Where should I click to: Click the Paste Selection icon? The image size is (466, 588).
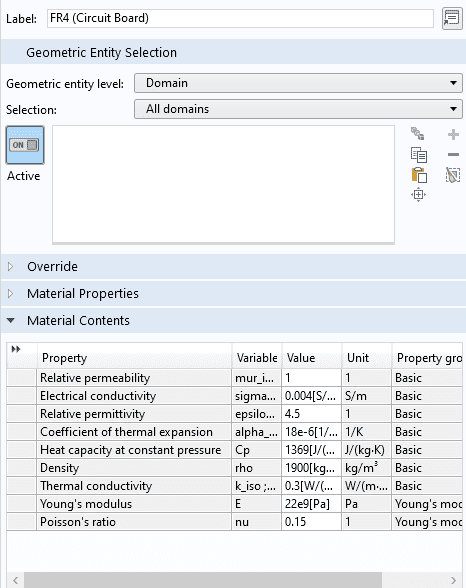(419, 175)
